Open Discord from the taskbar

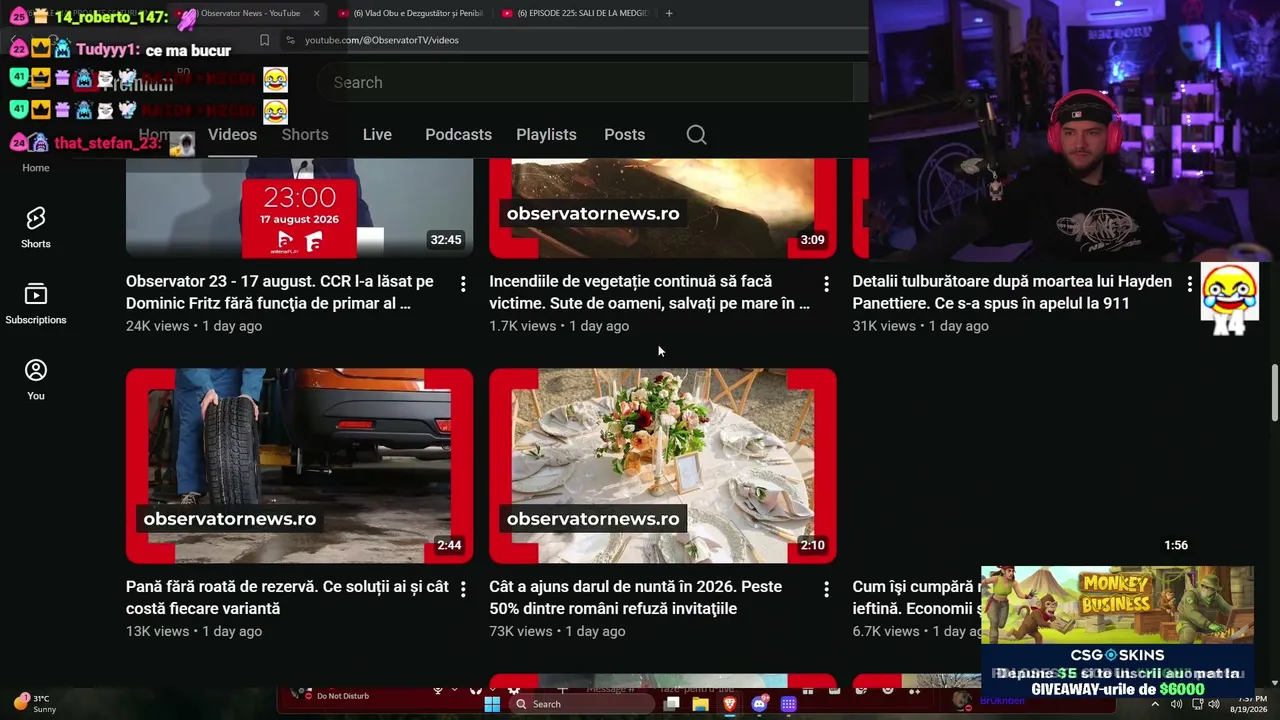pyautogui.click(x=759, y=704)
